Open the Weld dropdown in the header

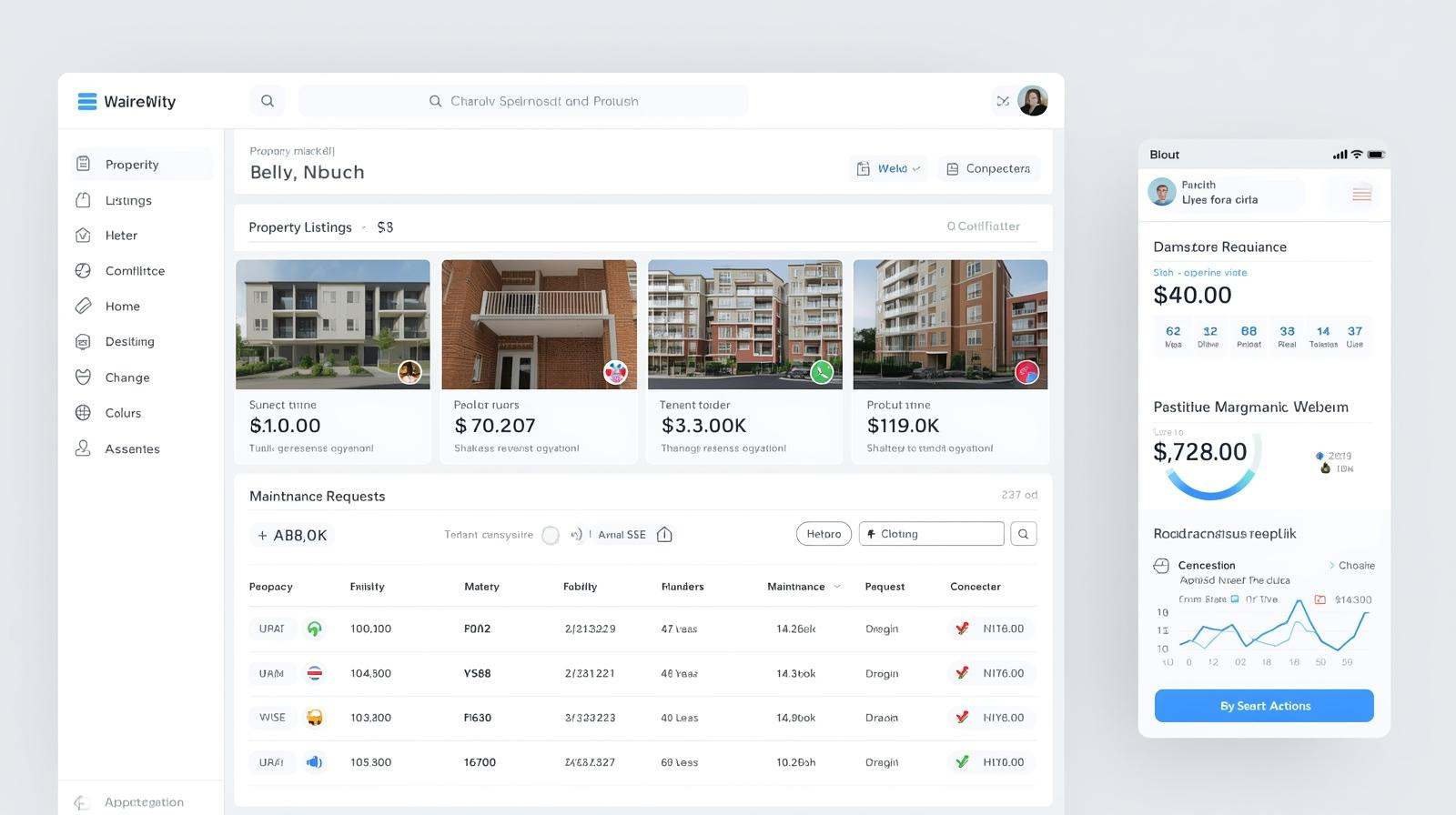point(889,168)
